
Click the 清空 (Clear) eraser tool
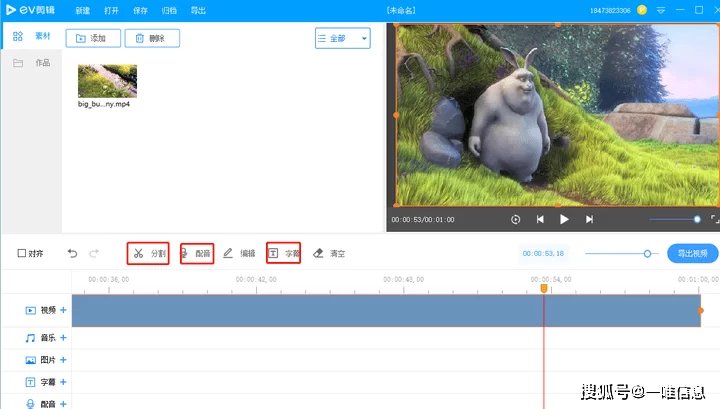tap(329, 253)
